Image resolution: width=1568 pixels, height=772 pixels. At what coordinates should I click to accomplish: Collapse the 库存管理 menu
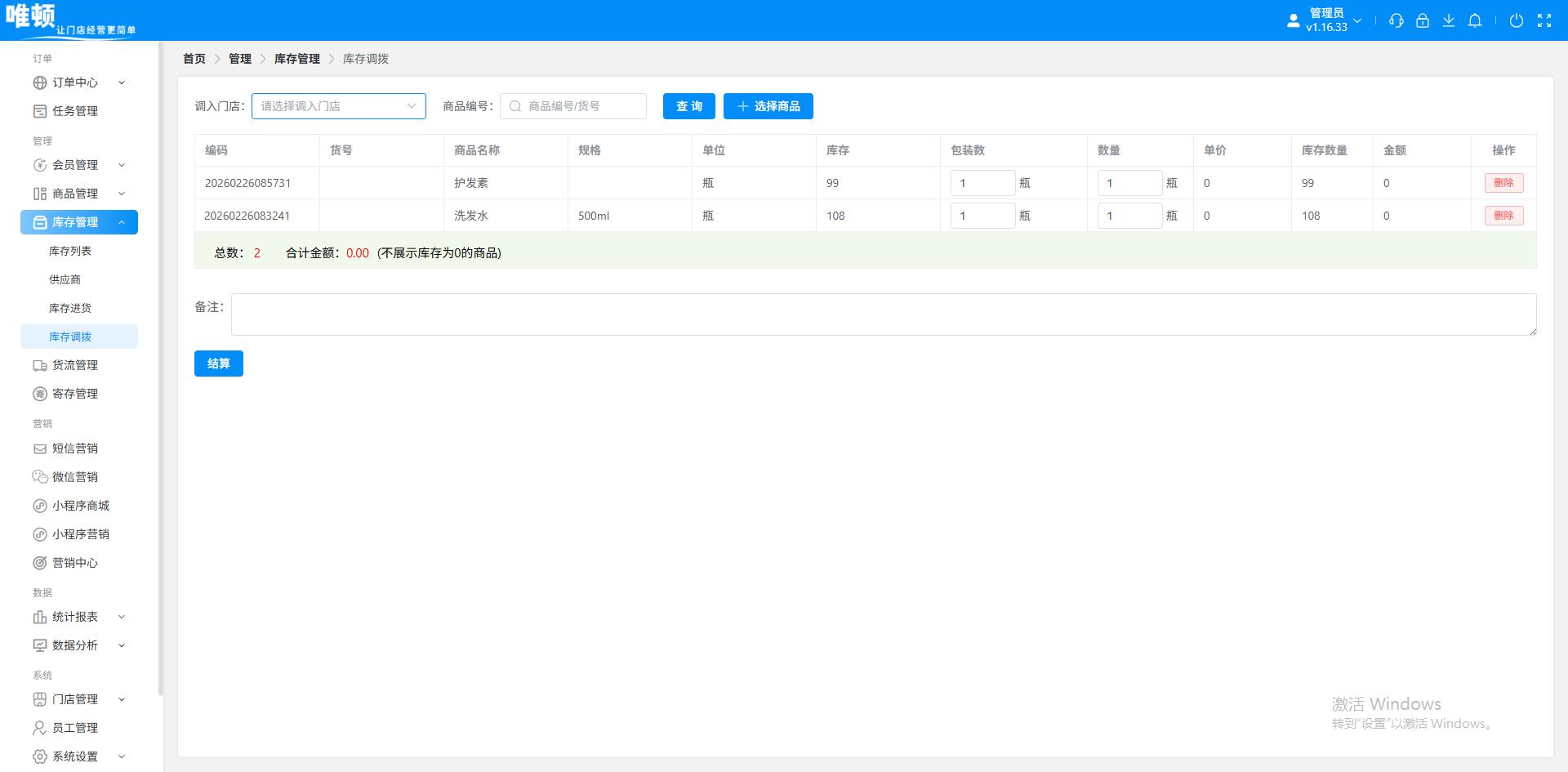click(x=79, y=222)
